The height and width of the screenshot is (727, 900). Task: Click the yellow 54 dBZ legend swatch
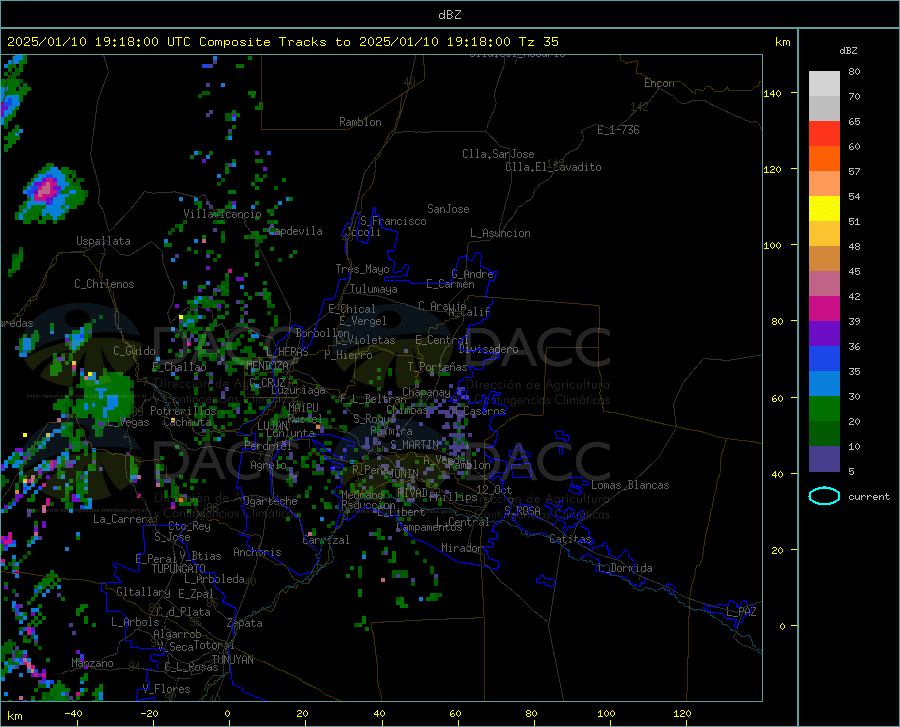pyautogui.click(x=824, y=208)
